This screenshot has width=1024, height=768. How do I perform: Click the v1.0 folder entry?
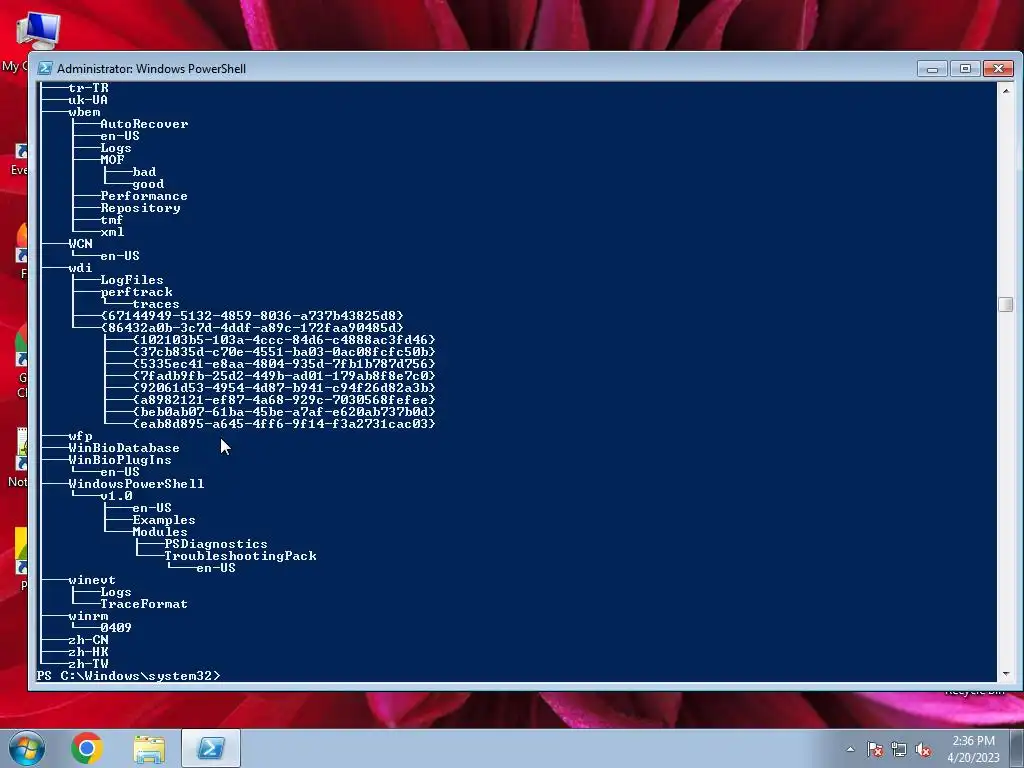tap(116, 496)
